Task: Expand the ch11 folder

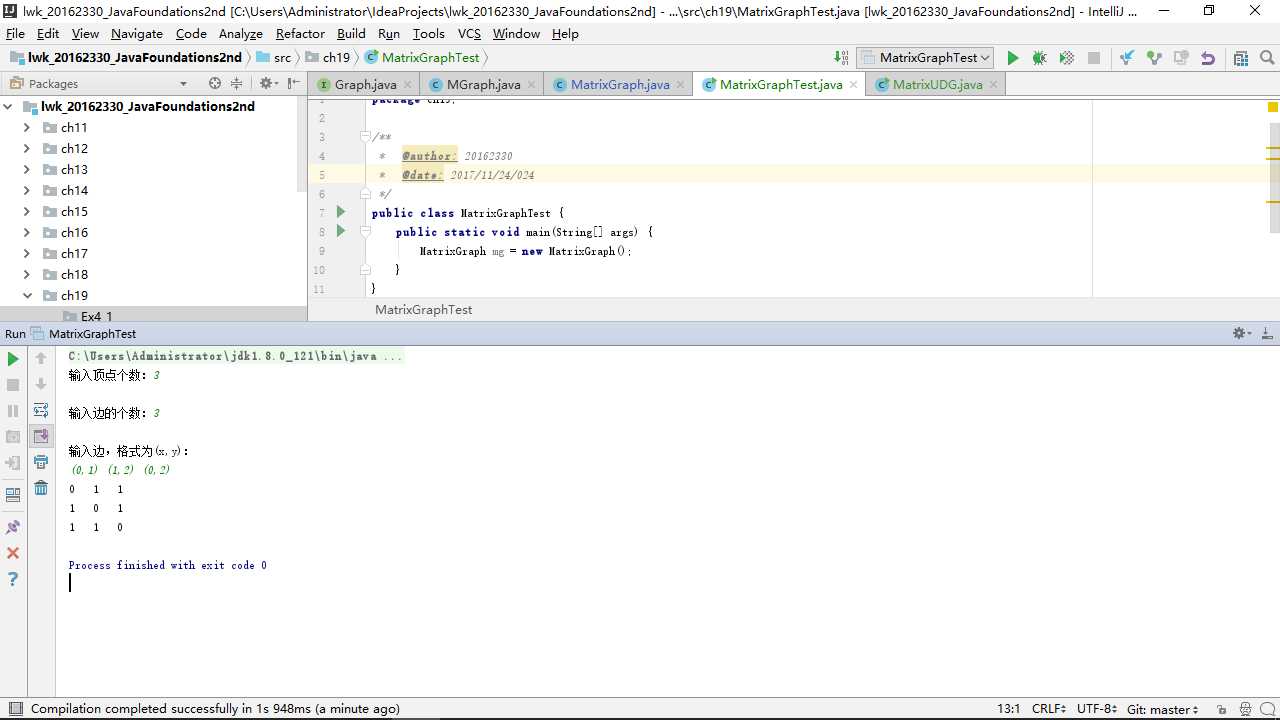Action: click(x=26, y=128)
